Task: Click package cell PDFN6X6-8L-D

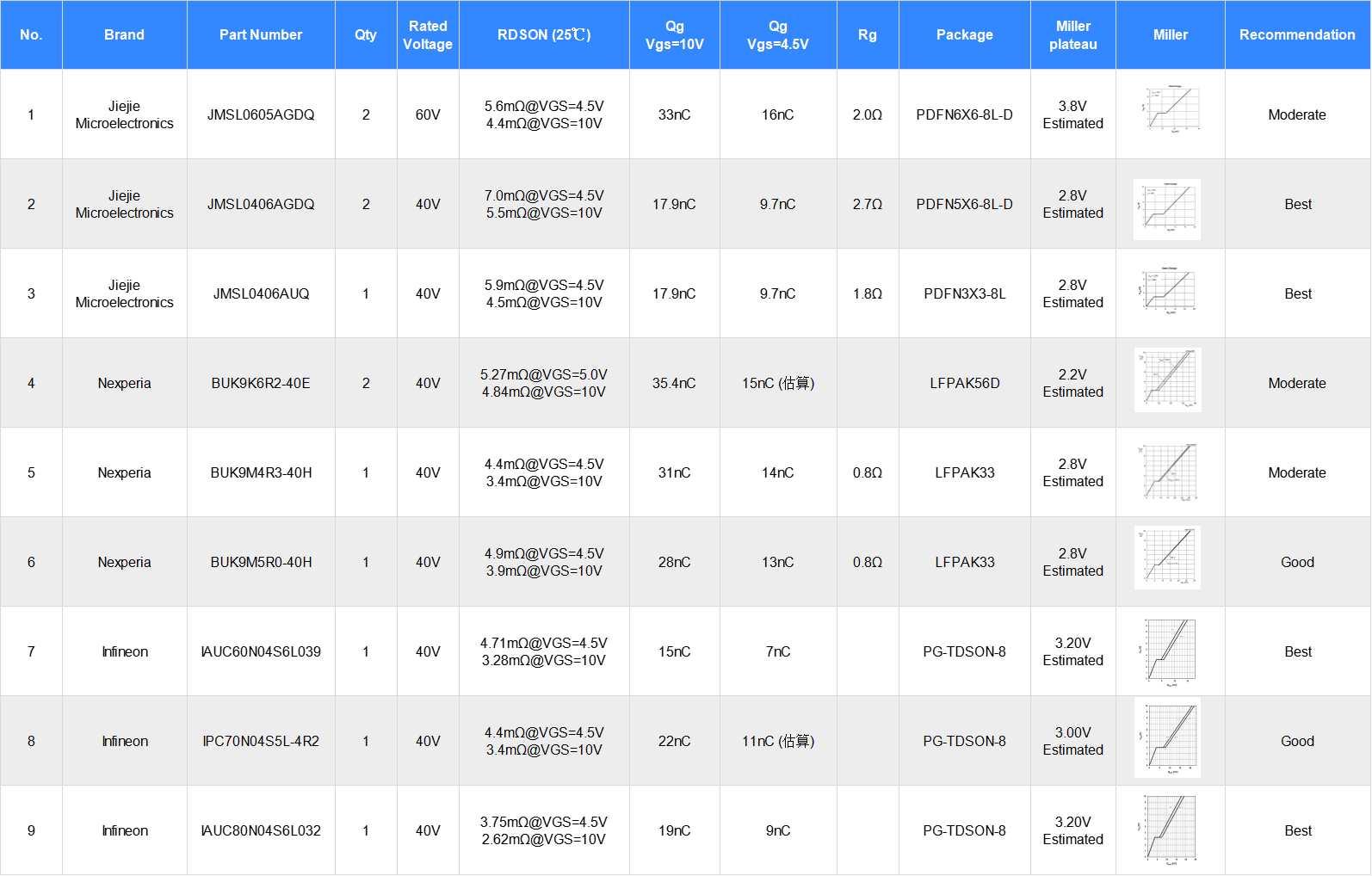Action: (x=964, y=114)
